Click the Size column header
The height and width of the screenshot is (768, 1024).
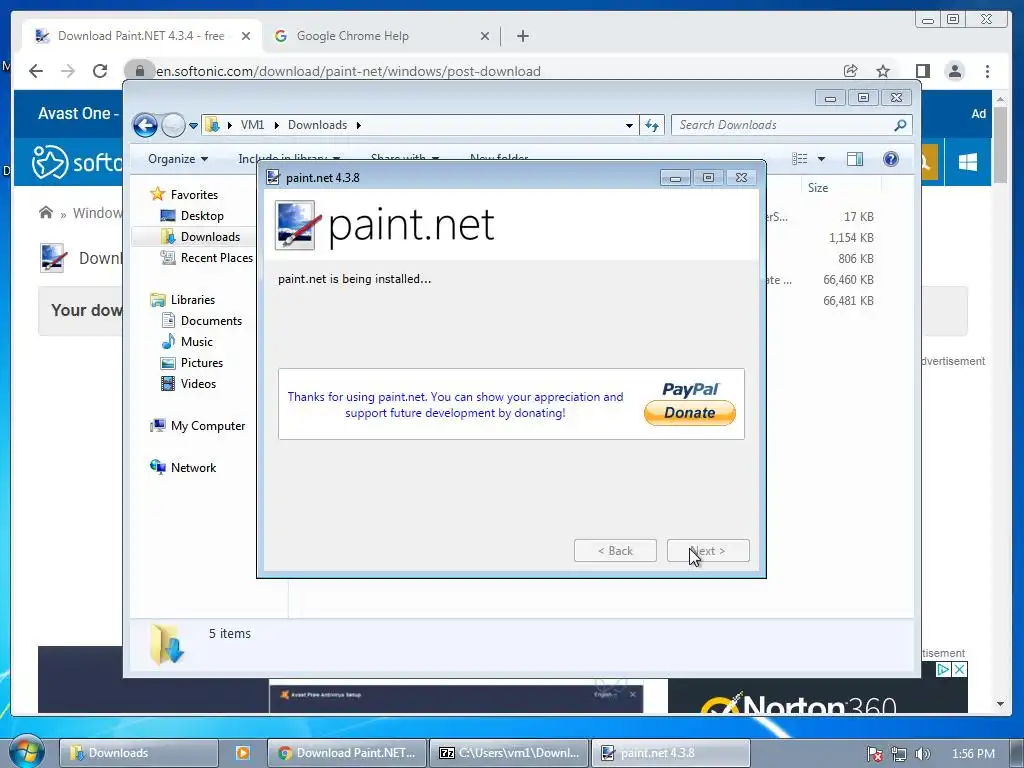click(x=818, y=187)
